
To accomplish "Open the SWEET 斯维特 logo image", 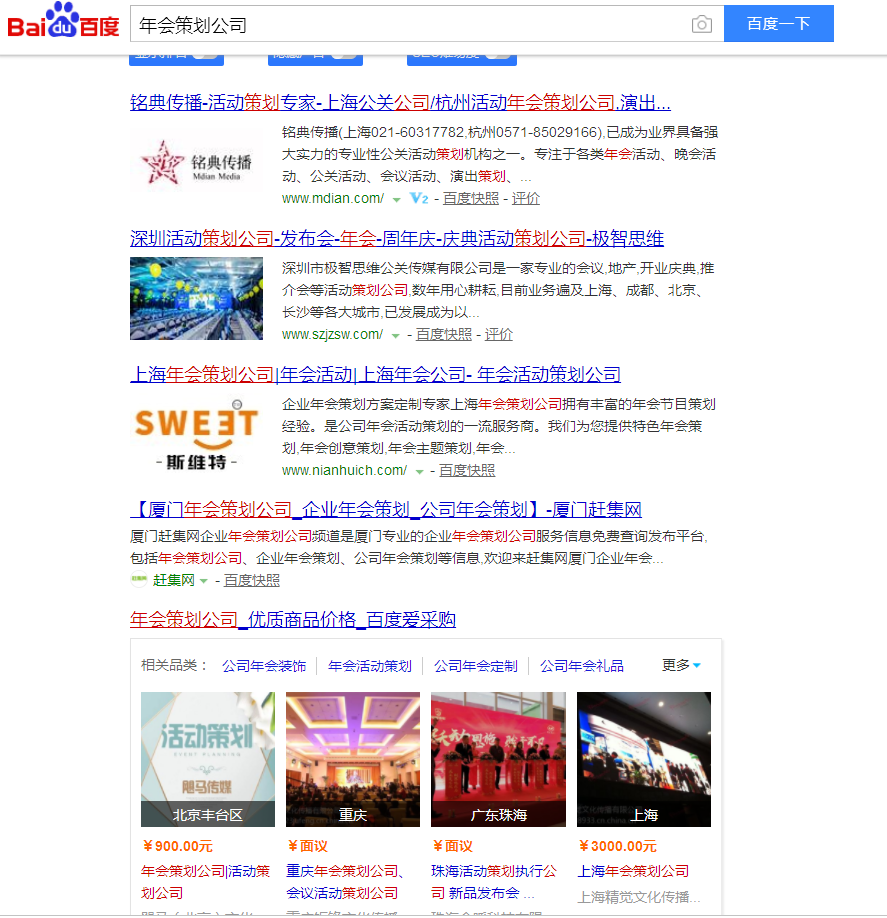I will (x=197, y=434).
